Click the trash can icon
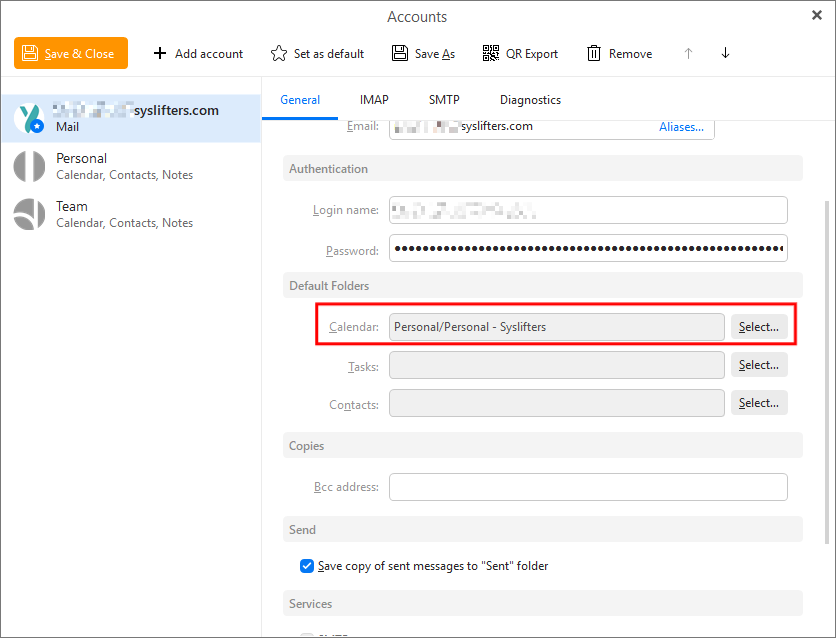This screenshot has height=638, width=836. [594, 53]
